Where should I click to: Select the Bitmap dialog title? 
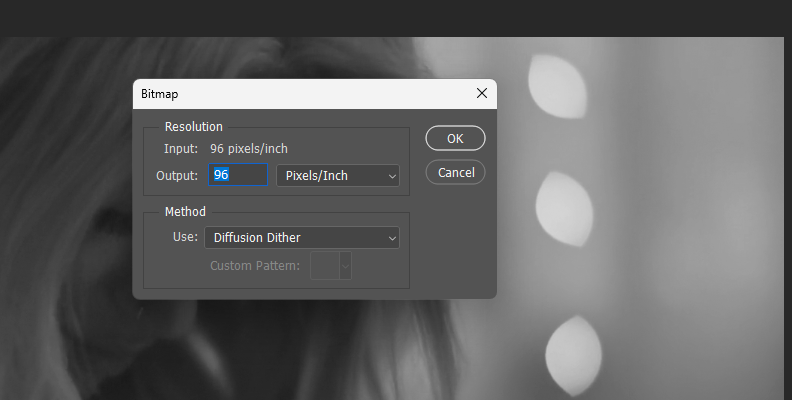click(160, 94)
